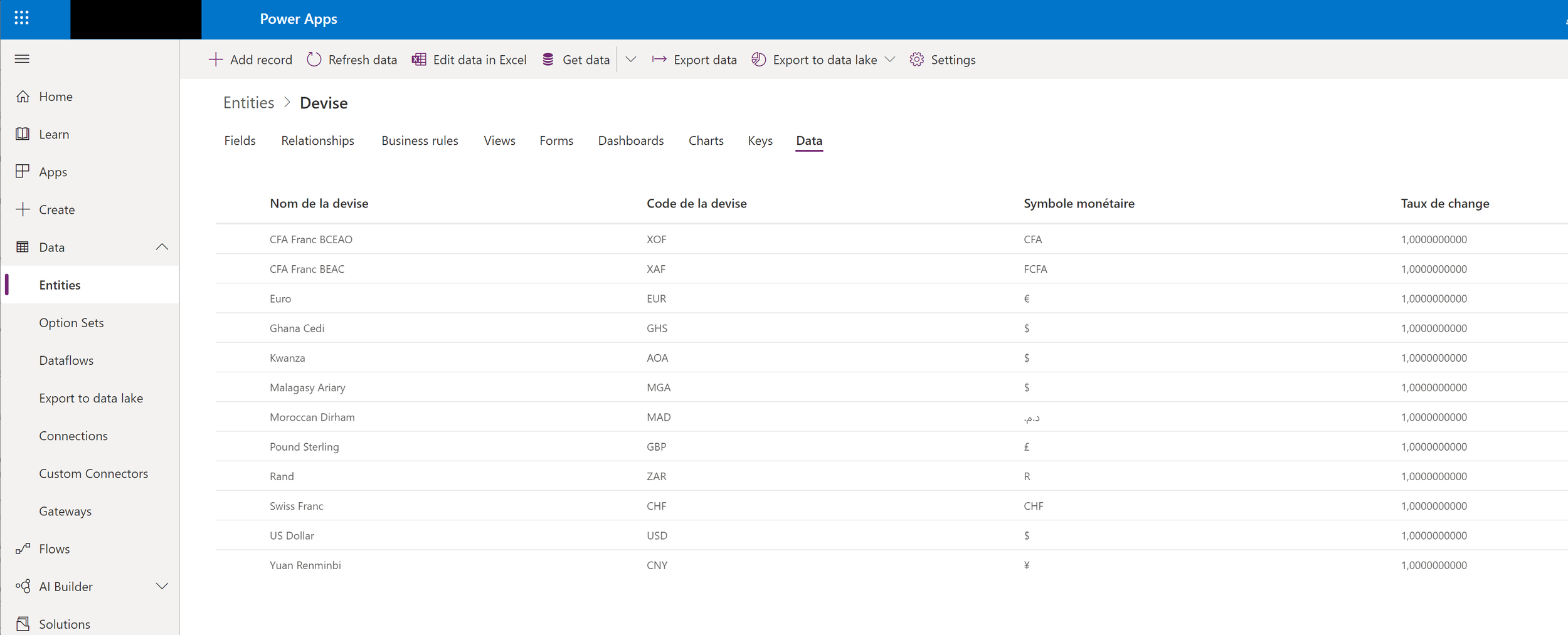
Task: Click the Flows connector icon
Action: pos(23,548)
